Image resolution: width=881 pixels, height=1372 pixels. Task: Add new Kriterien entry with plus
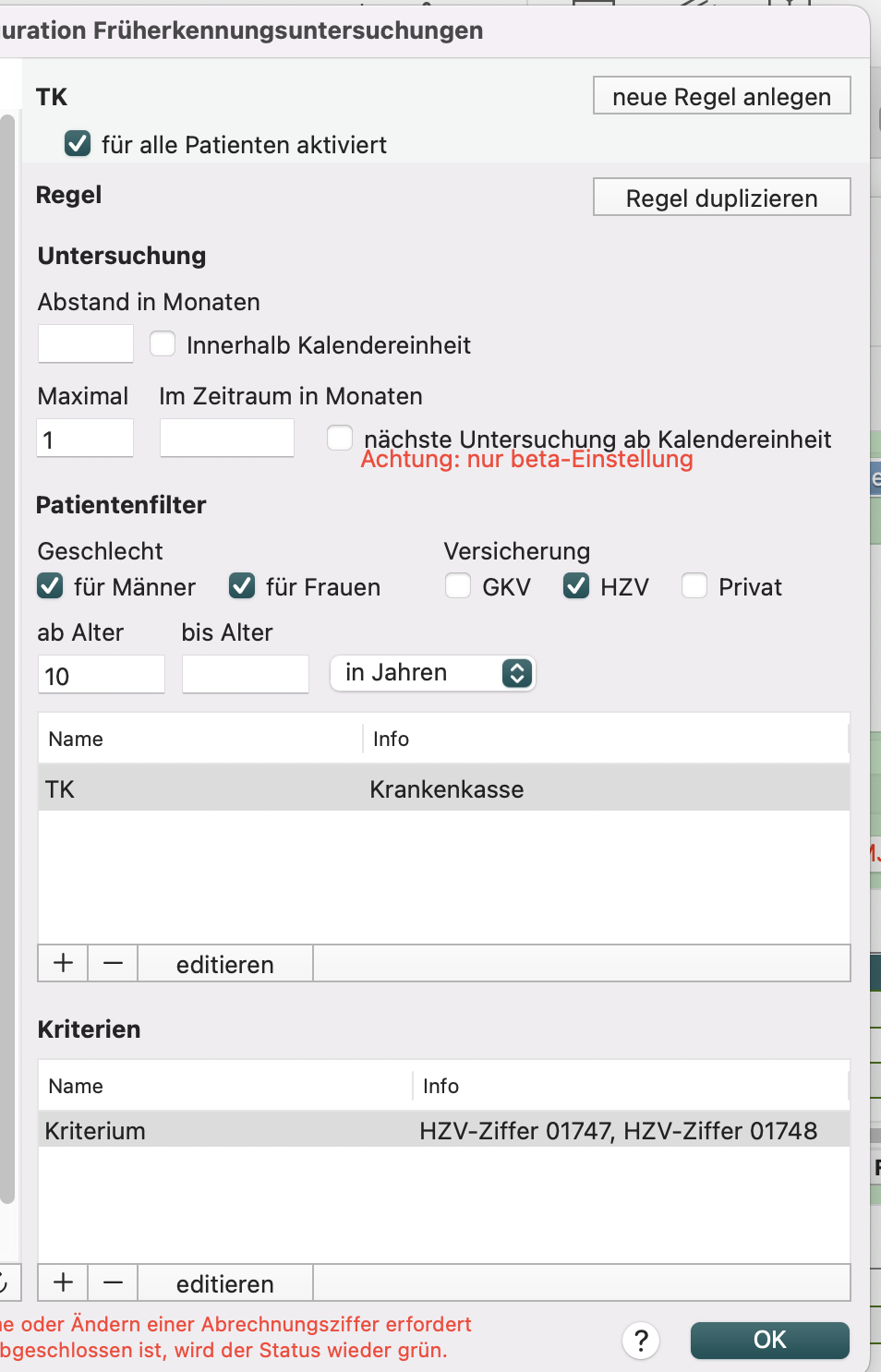pos(63,1282)
